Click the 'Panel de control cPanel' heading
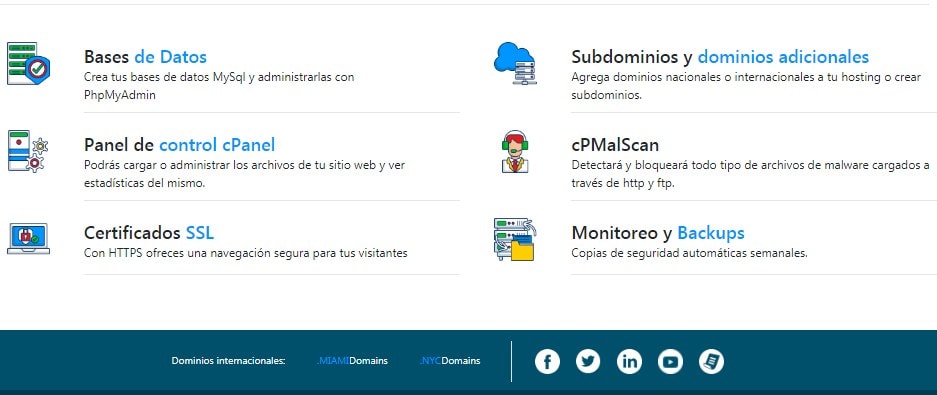The image size is (937, 395). (x=179, y=145)
